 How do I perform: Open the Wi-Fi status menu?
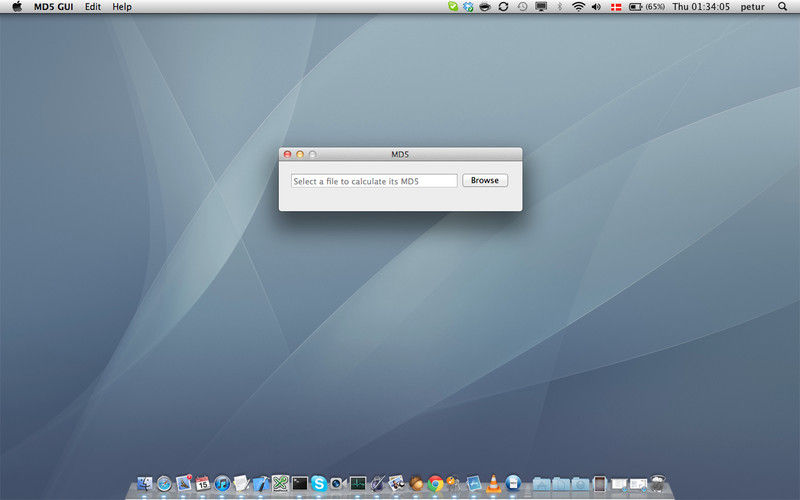pyautogui.click(x=578, y=7)
